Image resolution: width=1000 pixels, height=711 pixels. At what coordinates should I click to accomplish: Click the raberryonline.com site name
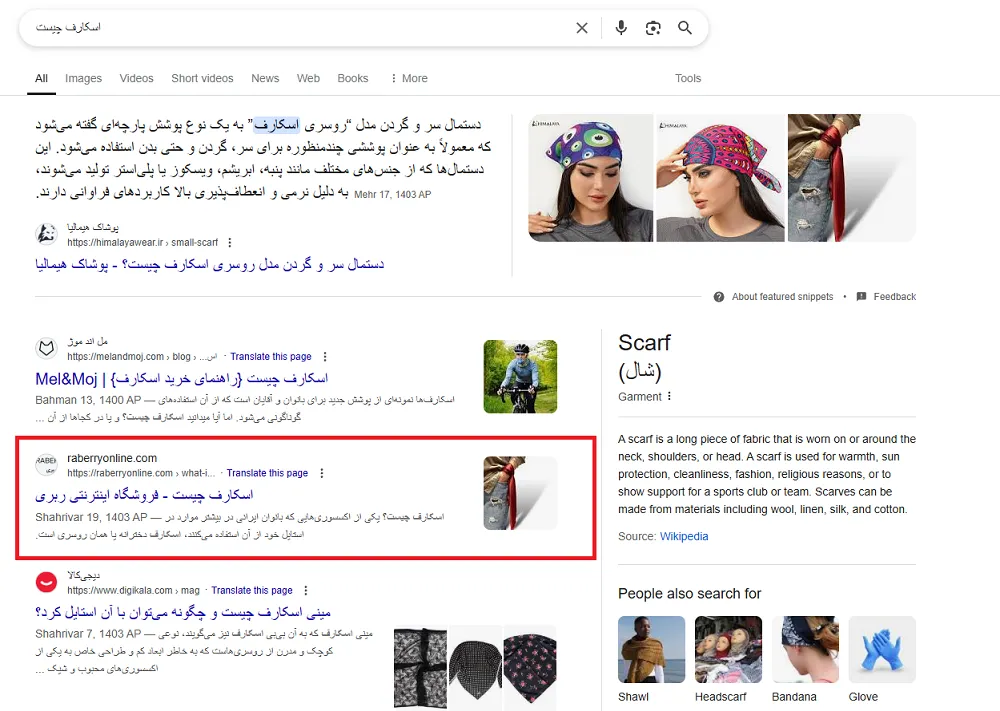[112, 458]
